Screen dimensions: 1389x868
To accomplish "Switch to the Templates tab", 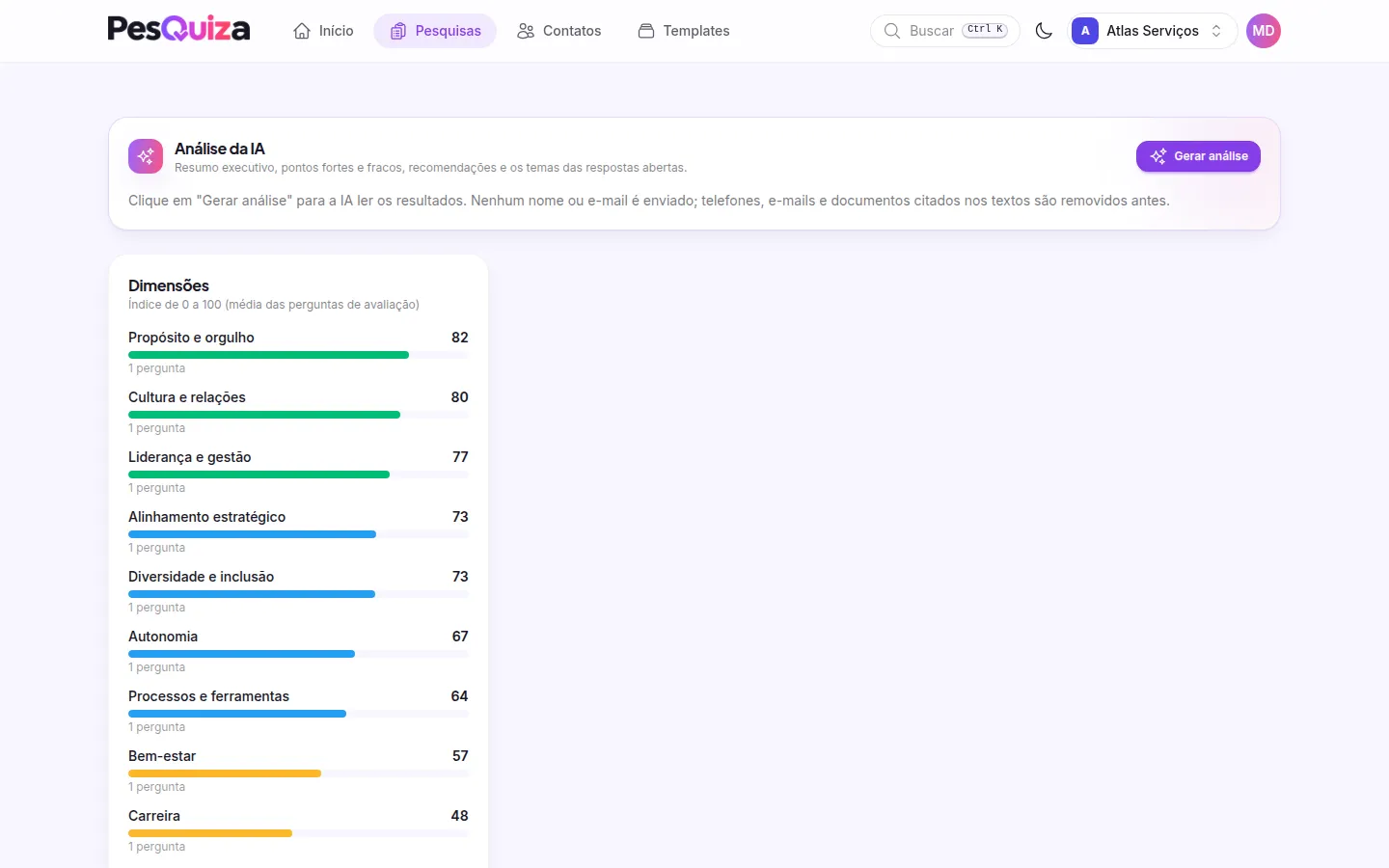I will (684, 31).
